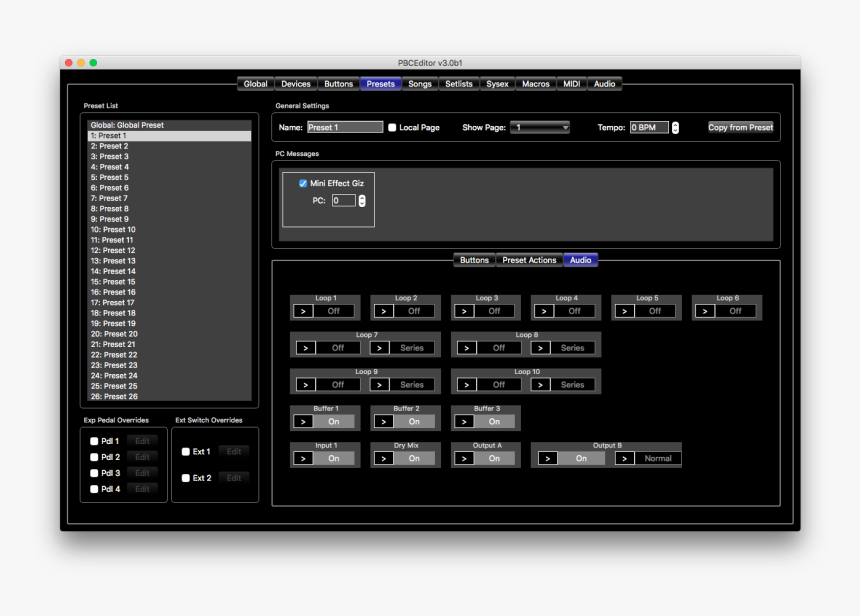The height and width of the screenshot is (616, 860).
Task: Check the Ext 1 switch override
Action: (186, 452)
